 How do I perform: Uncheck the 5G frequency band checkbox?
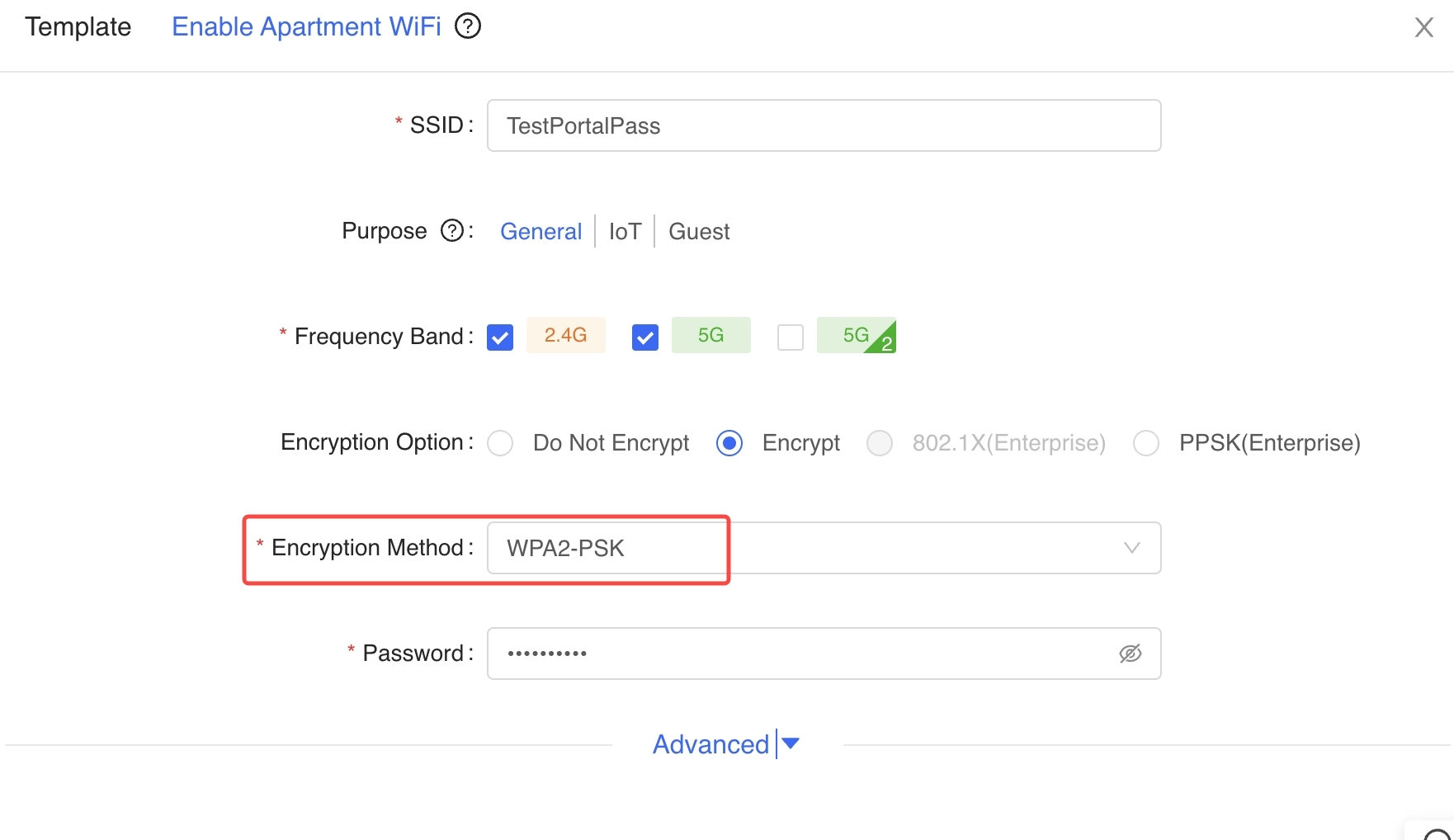(645, 337)
